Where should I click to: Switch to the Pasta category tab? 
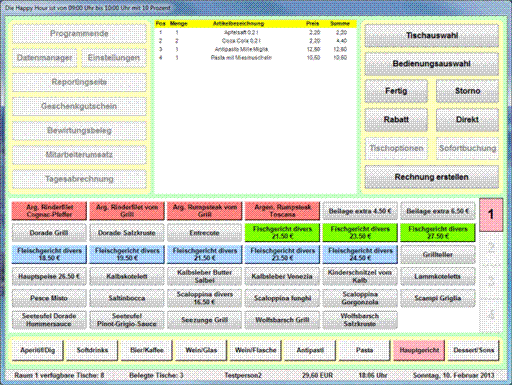364,350
